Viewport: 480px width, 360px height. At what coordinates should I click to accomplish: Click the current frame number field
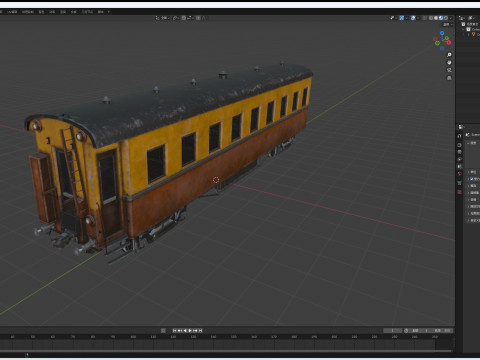click(x=393, y=330)
